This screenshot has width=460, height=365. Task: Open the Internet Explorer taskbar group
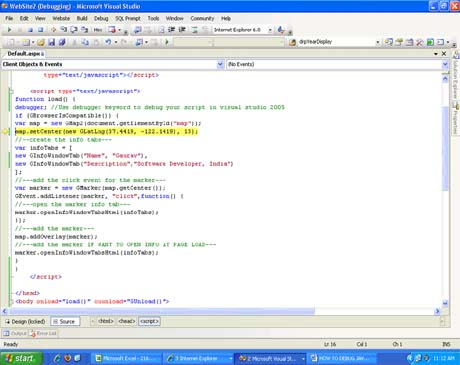pyautogui.click(x=199, y=358)
